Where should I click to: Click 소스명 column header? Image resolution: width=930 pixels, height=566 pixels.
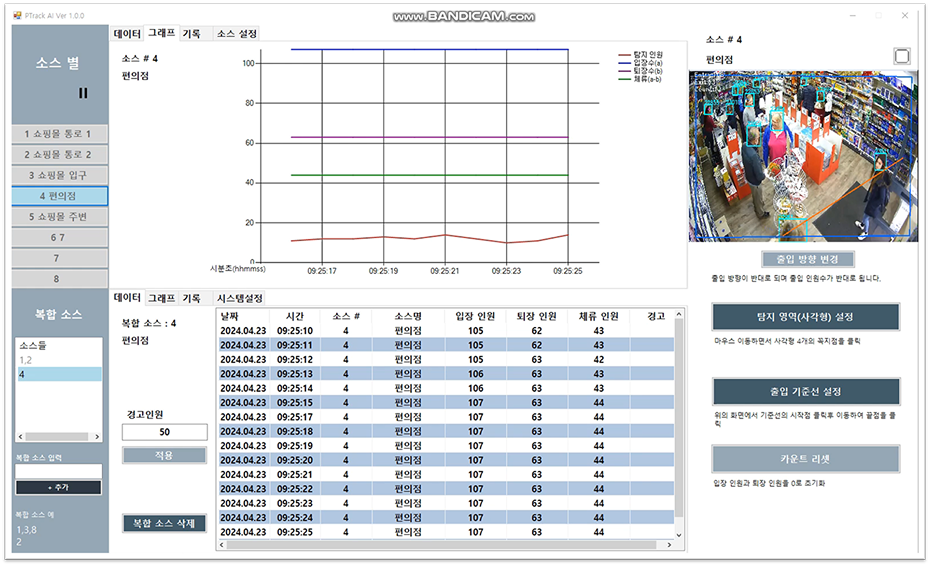pyautogui.click(x=408, y=316)
